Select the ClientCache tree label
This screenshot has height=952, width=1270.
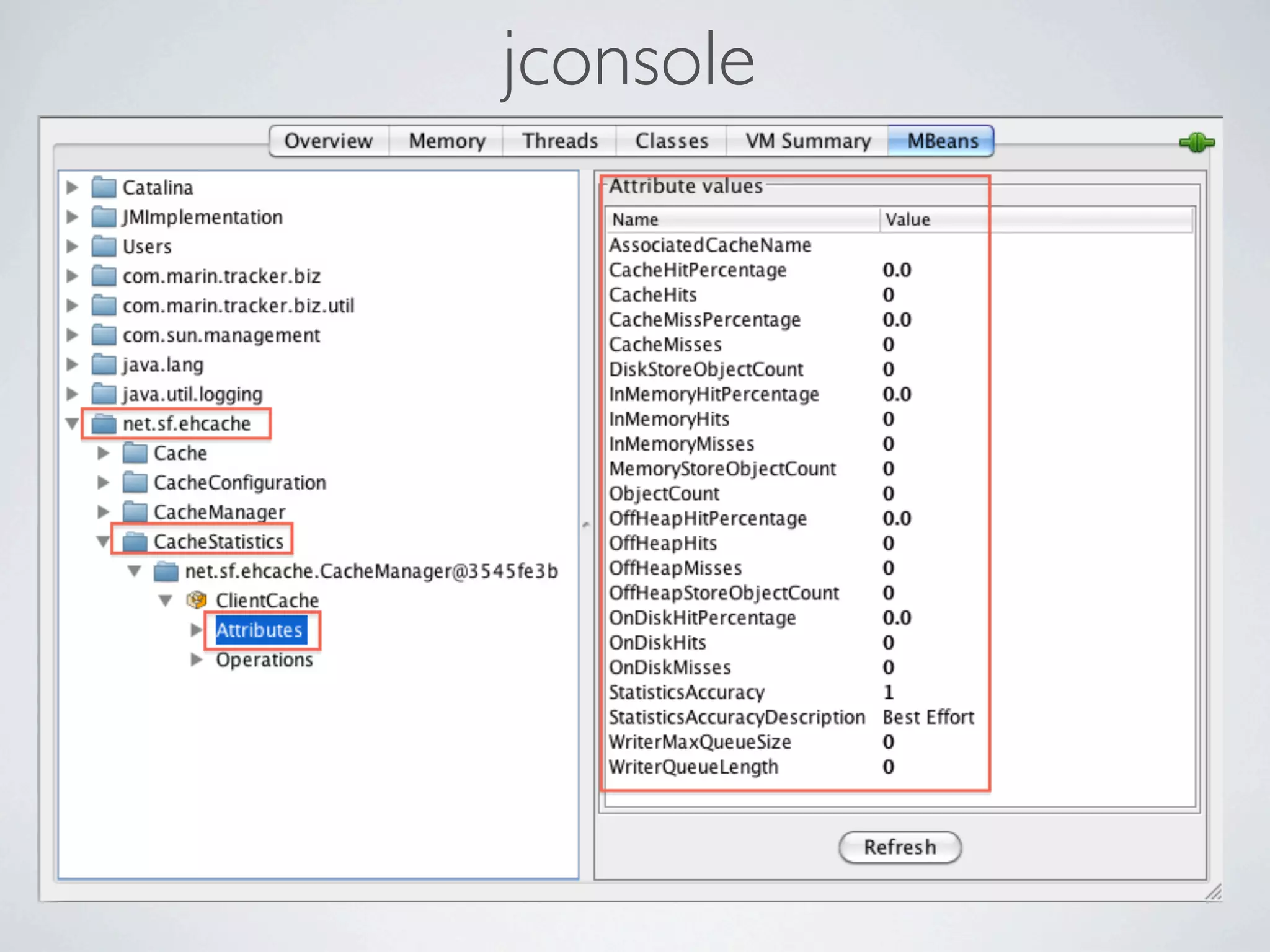(267, 600)
